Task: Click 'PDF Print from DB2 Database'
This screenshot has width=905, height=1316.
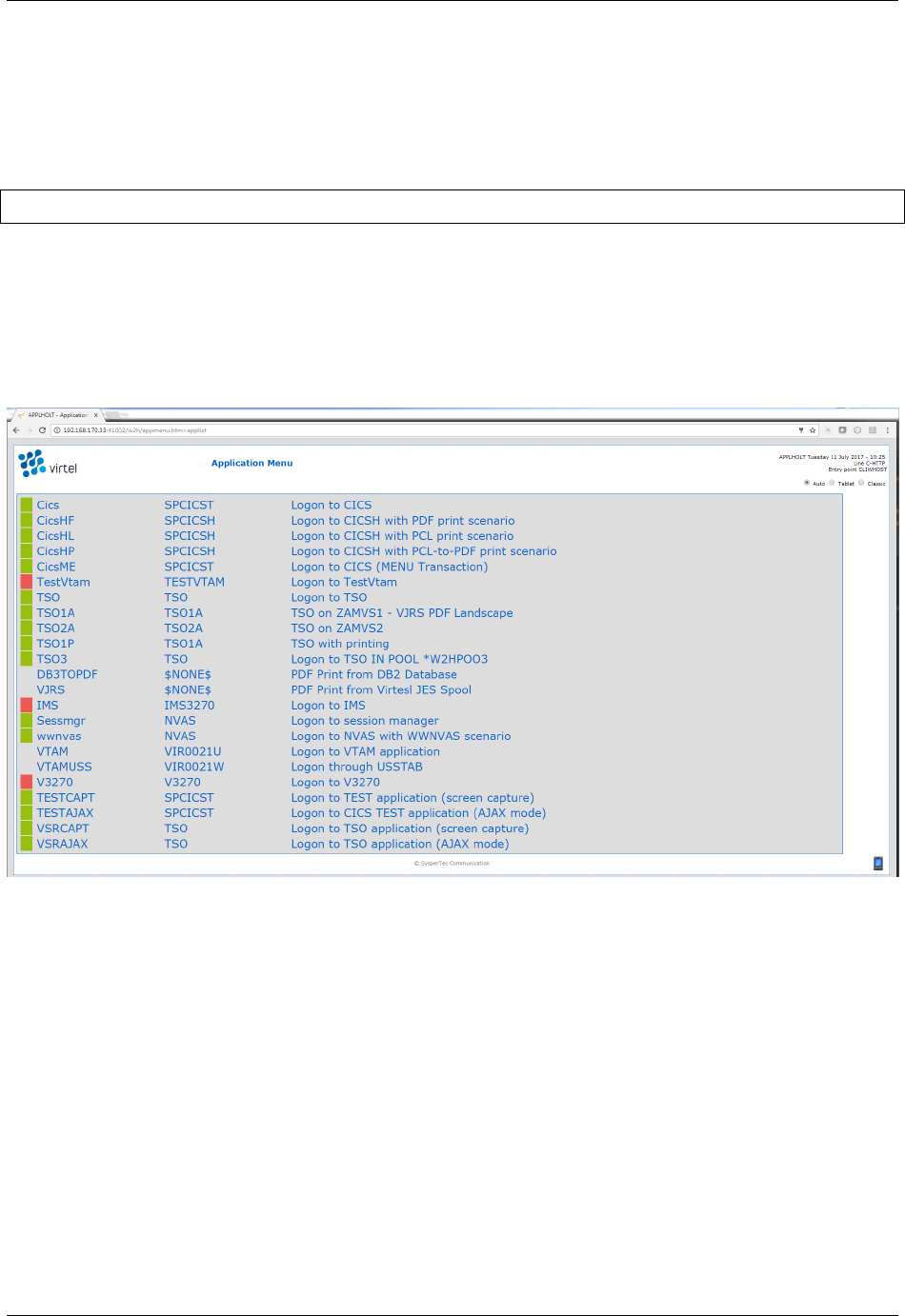Action: pos(373,674)
